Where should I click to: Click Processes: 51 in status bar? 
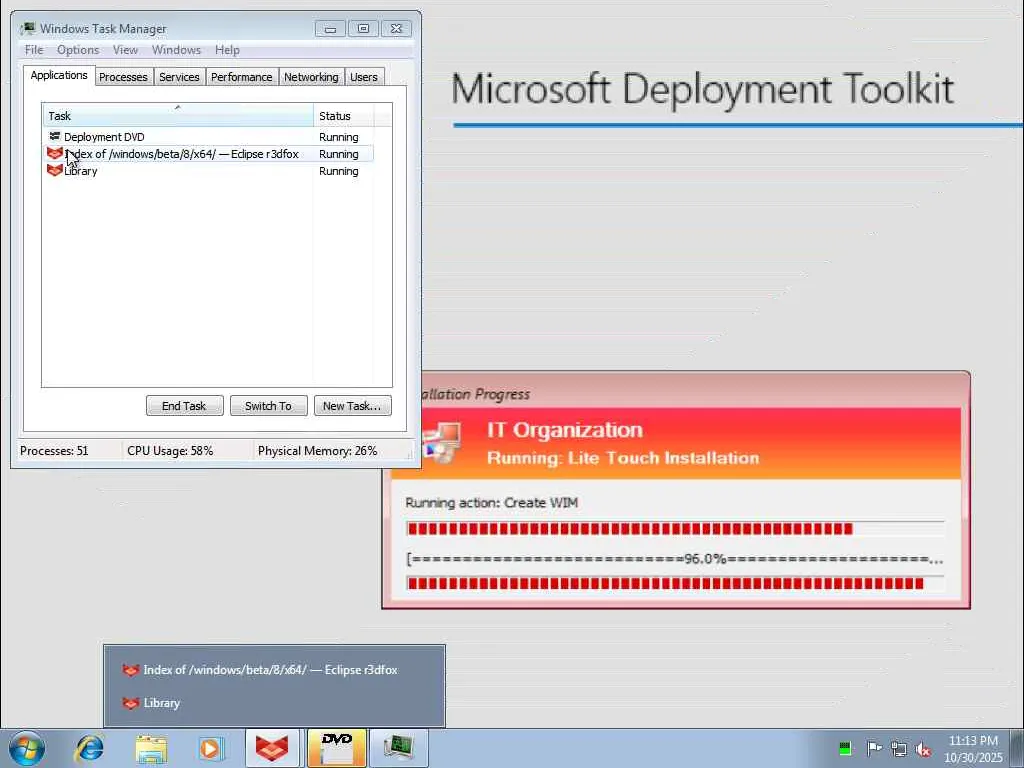(54, 451)
